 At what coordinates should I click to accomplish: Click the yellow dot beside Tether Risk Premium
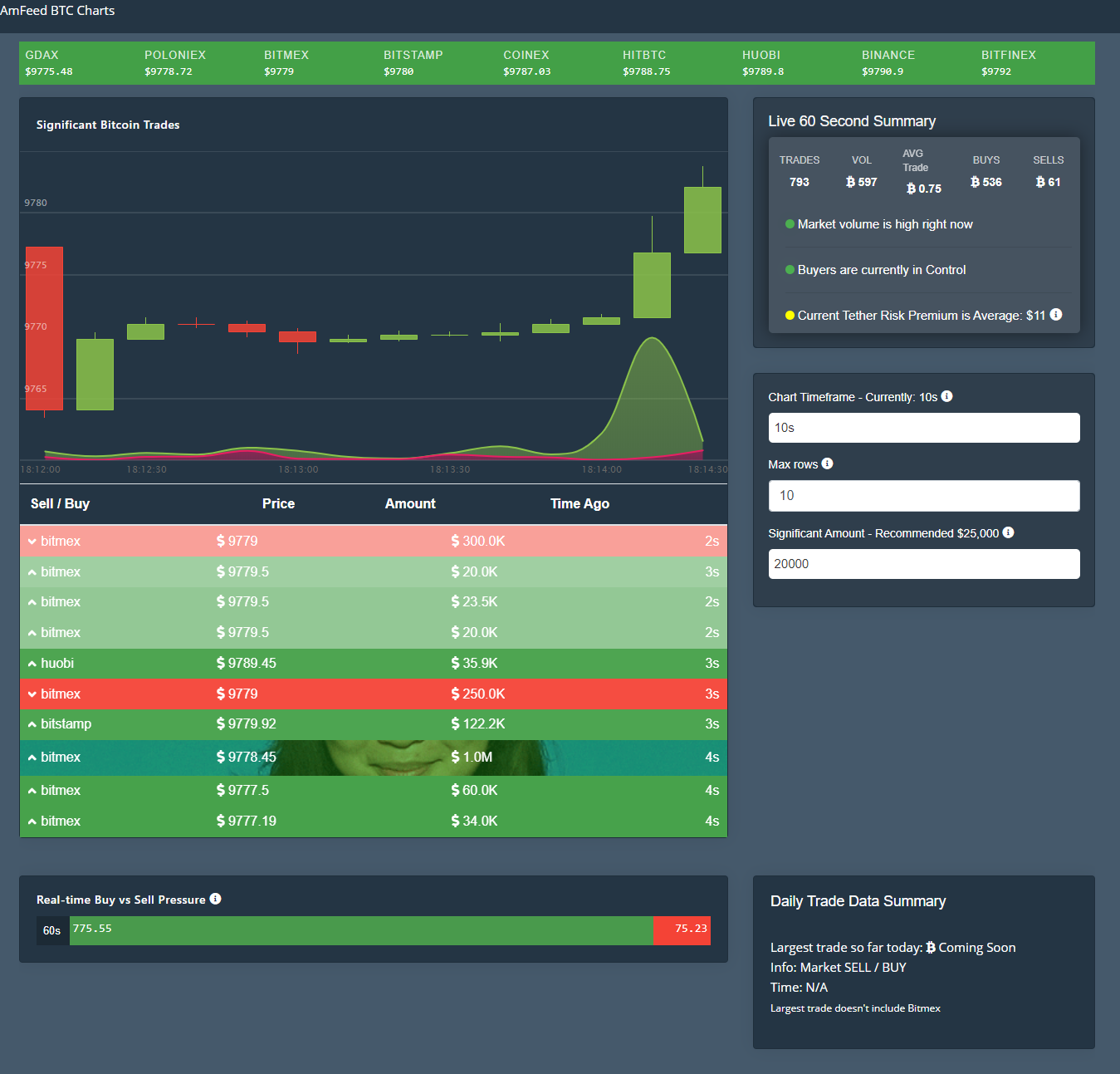pos(790,316)
